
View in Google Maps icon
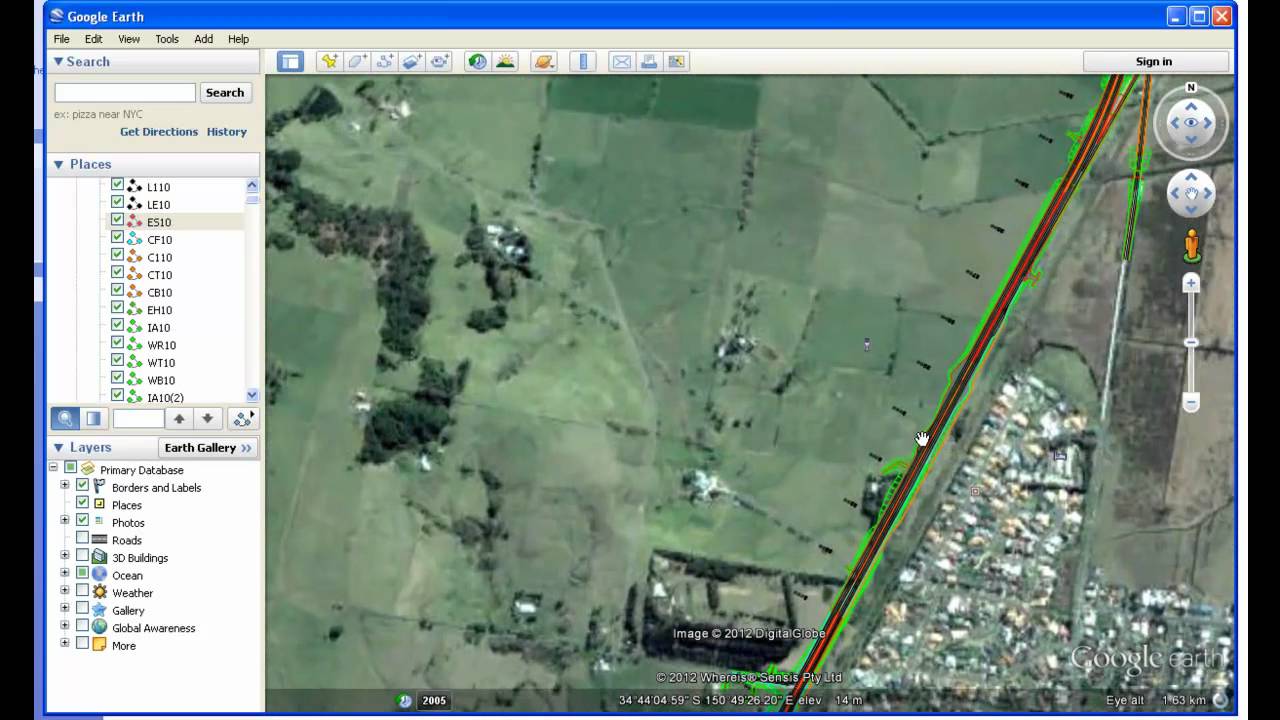(x=677, y=62)
